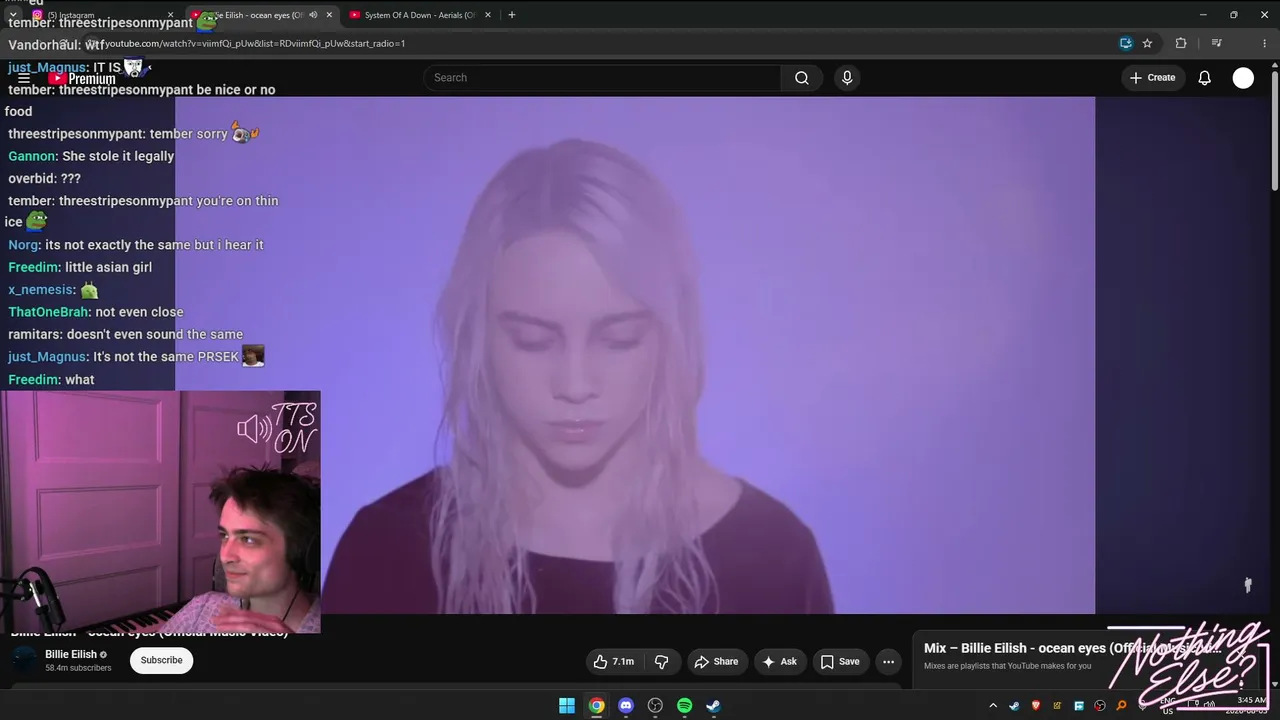Click chat message "She stole it legally"
Image resolution: width=1280 pixels, height=720 pixels.
coord(118,156)
